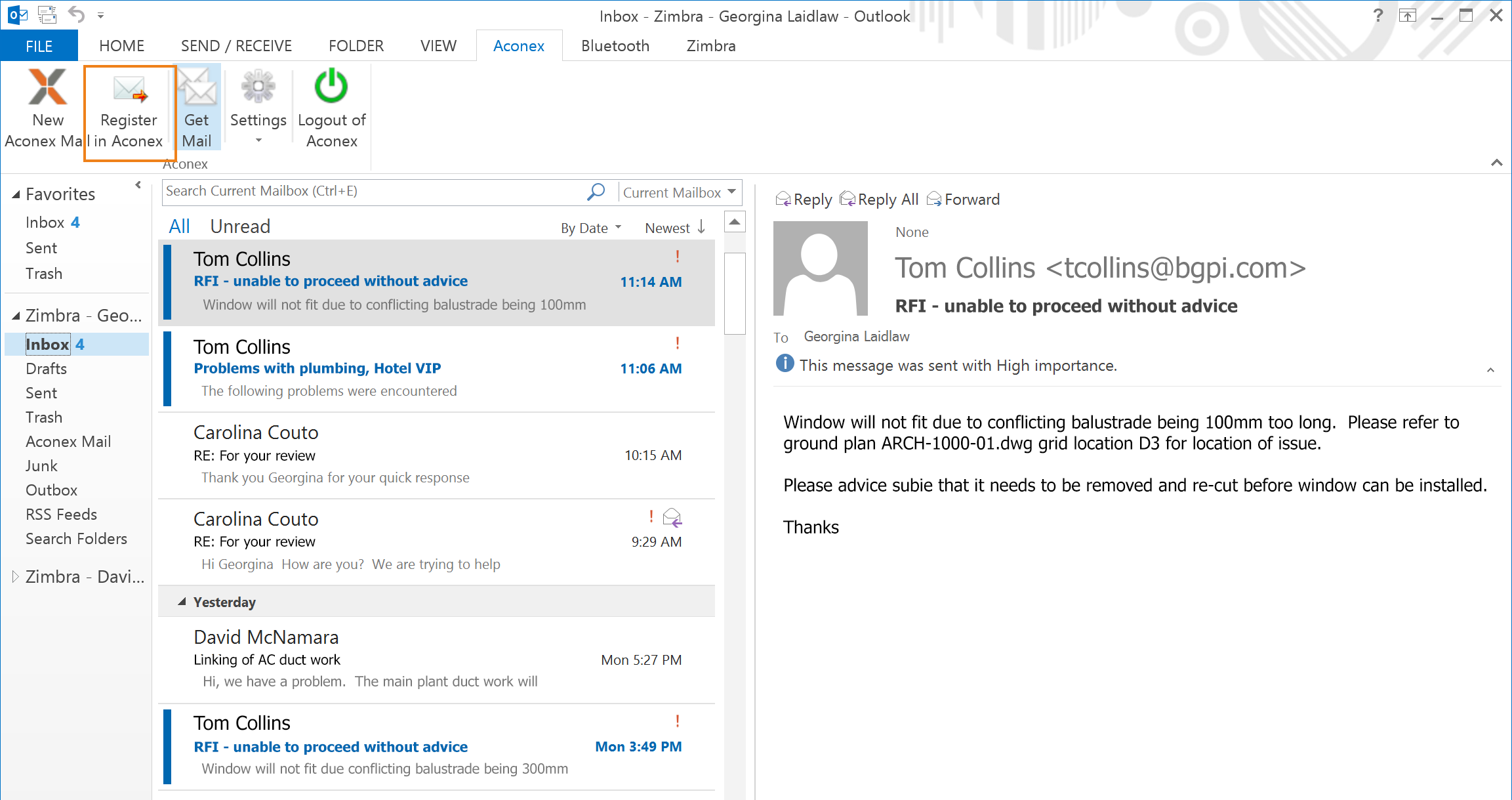Select the Outbox folder
This screenshot has height=800, width=1512.
coord(51,490)
